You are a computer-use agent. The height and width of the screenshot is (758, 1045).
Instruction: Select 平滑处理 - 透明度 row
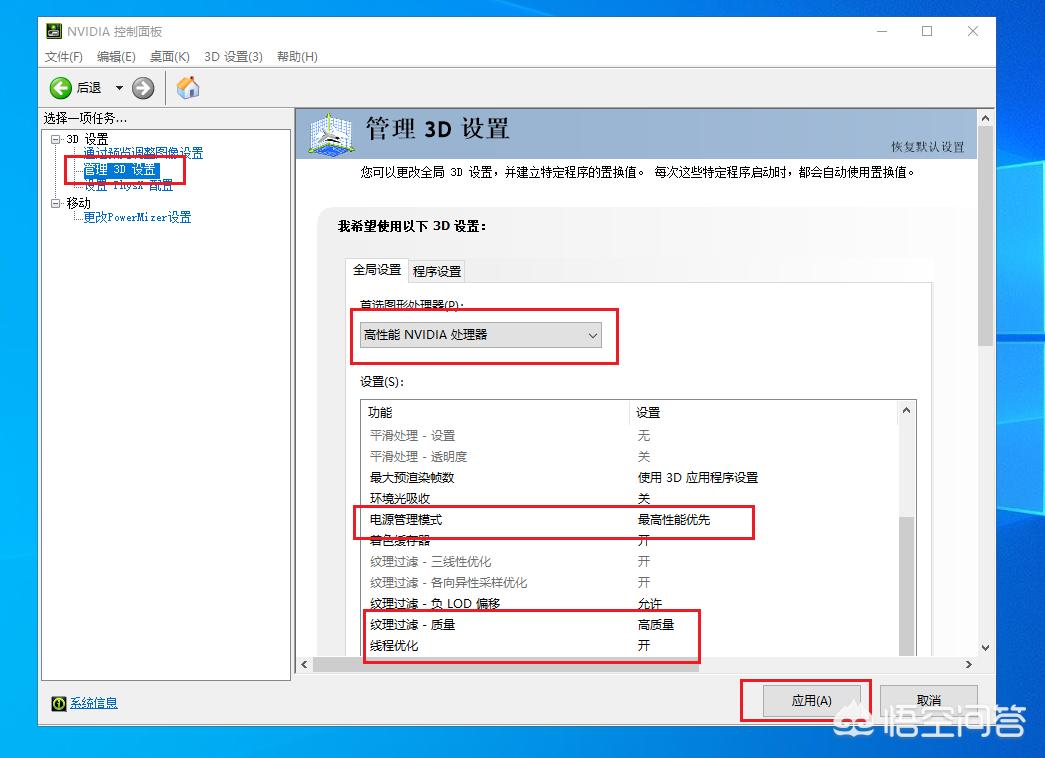click(629, 457)
